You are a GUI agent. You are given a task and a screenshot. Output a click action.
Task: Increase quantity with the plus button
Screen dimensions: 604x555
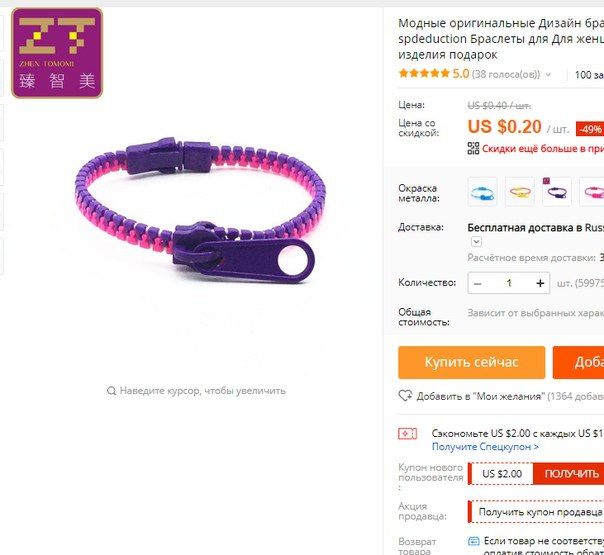click(x=540, y=283)
